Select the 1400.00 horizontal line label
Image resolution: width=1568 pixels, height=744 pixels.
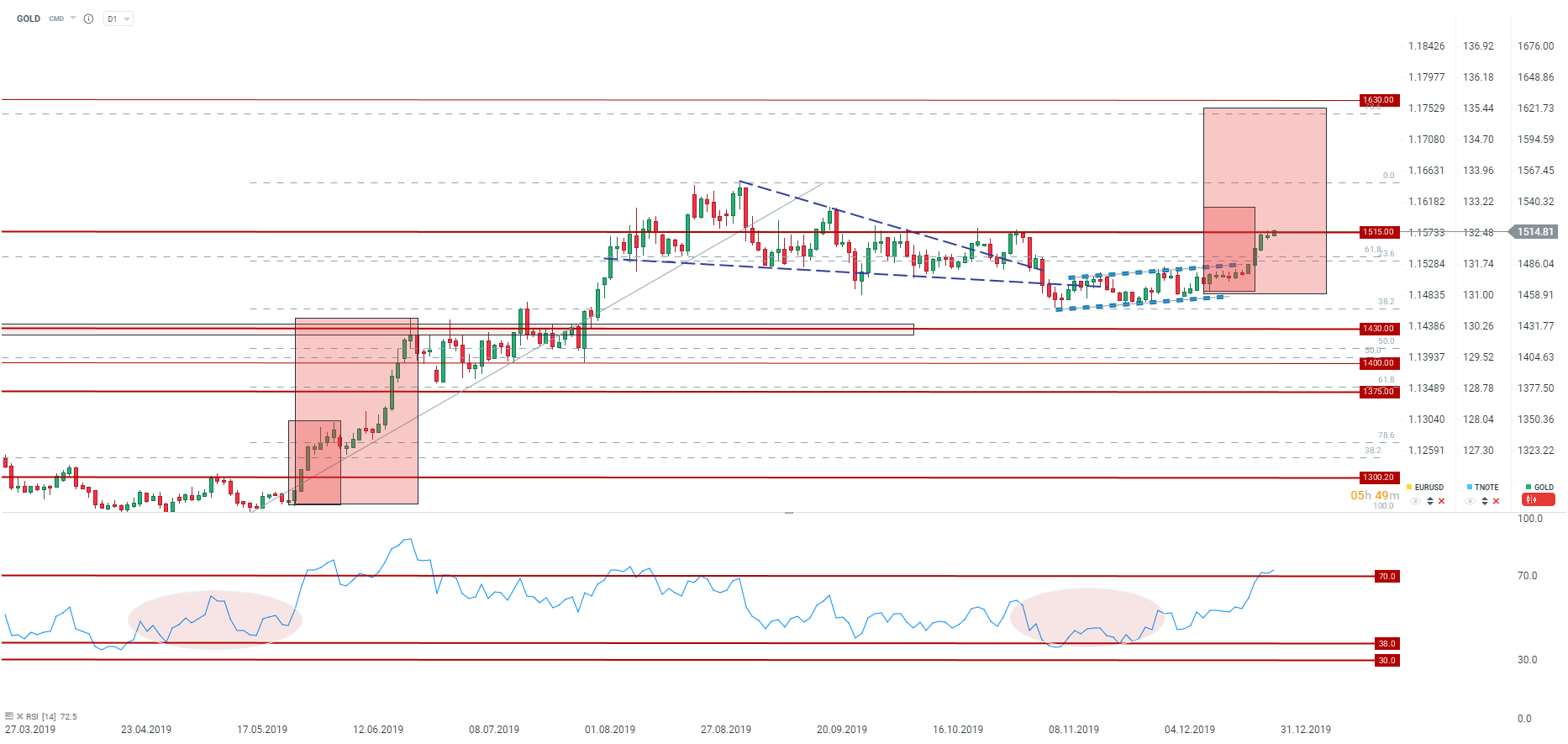tap(1378, 363)
